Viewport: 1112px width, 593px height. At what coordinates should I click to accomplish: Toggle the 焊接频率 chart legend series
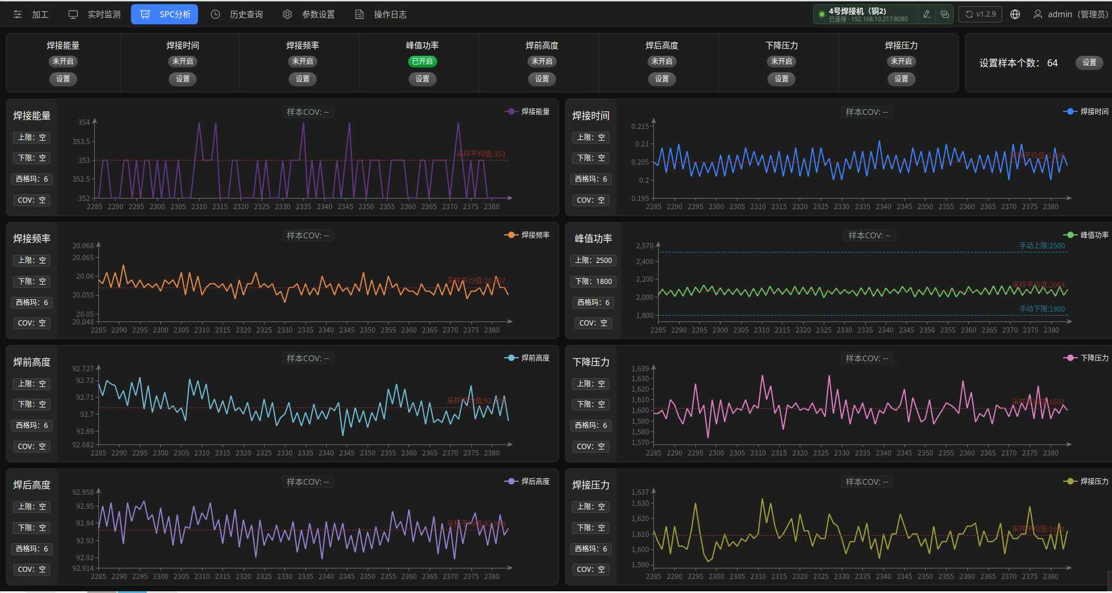527,235
